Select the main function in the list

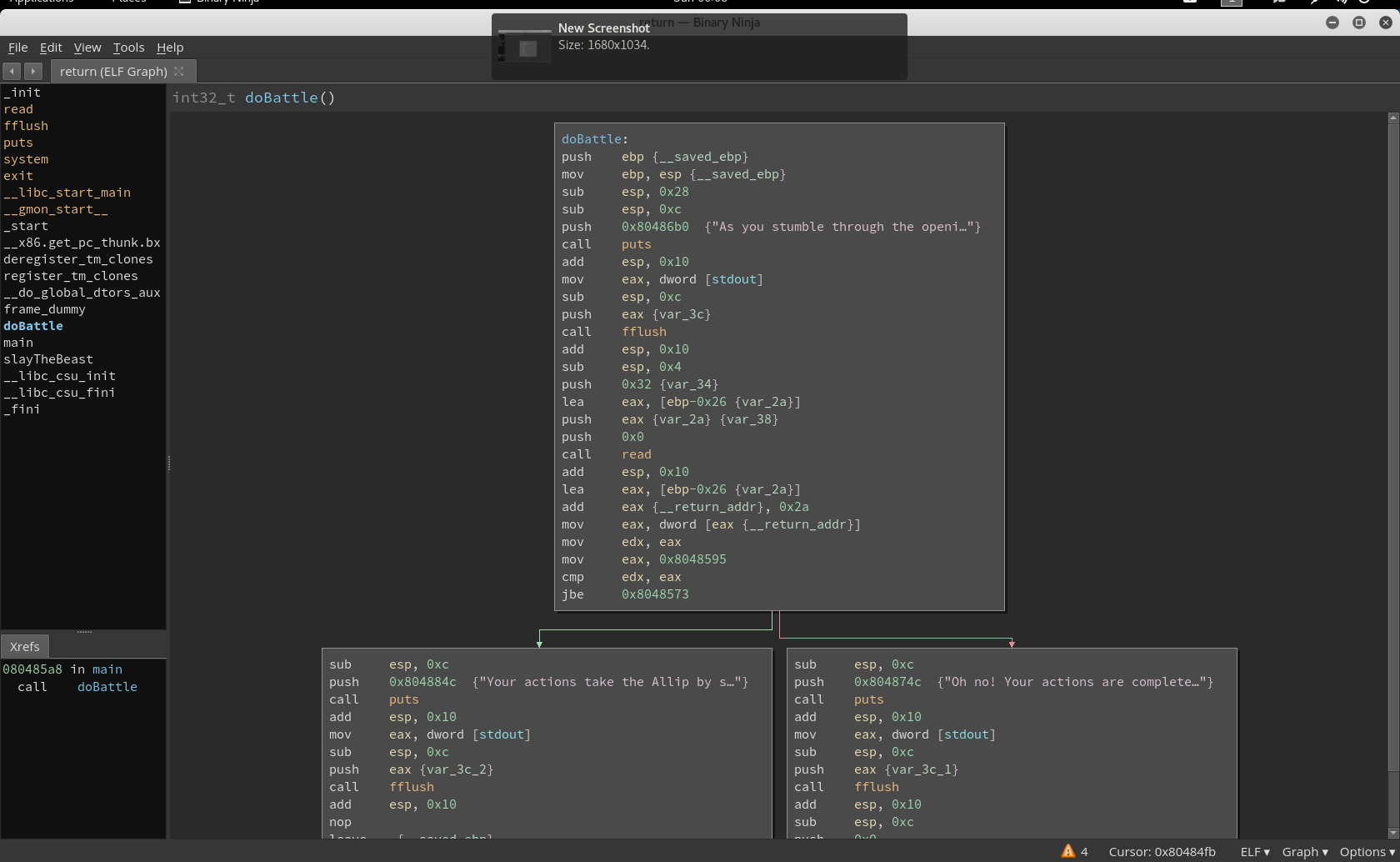pos(18,343)
